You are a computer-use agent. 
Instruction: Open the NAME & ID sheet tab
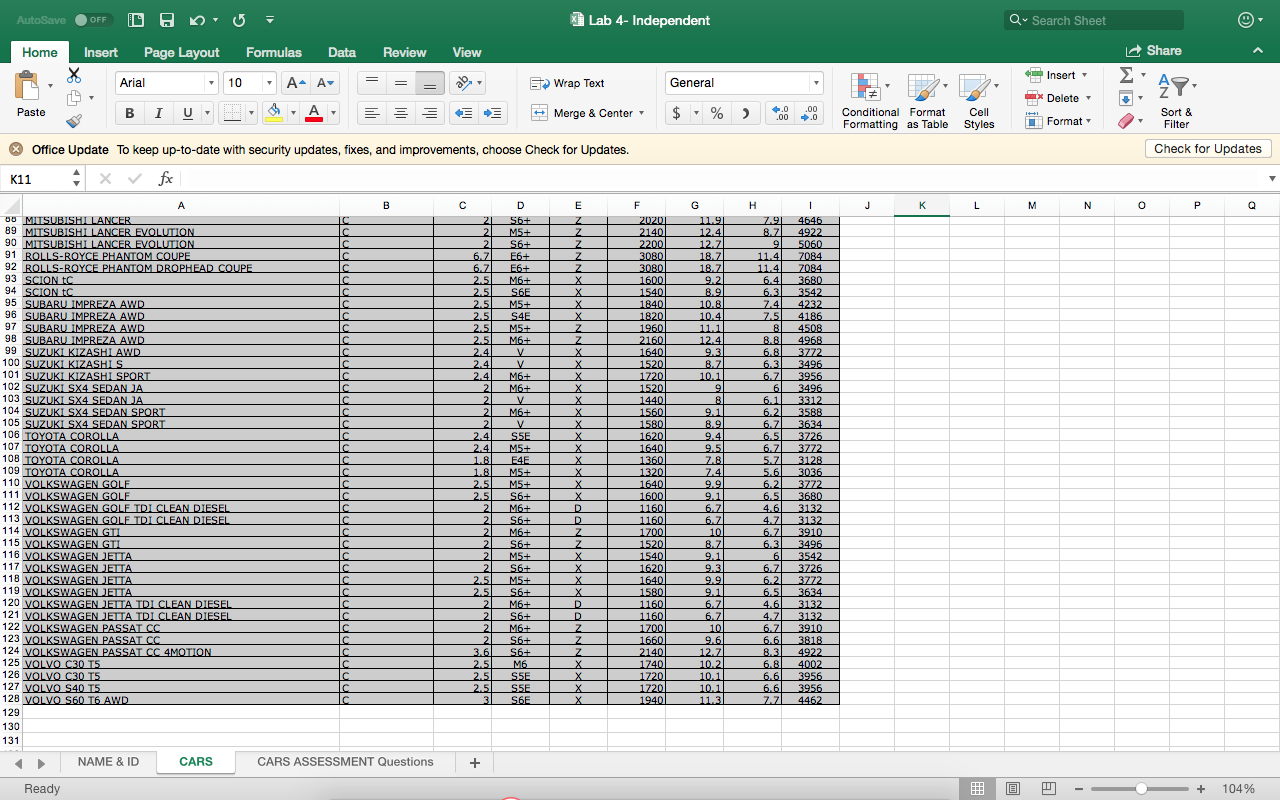(x=108, y=762)
